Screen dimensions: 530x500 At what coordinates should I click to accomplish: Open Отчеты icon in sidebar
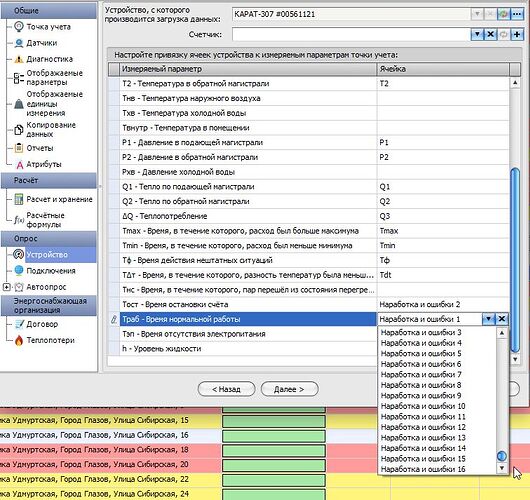19,148
